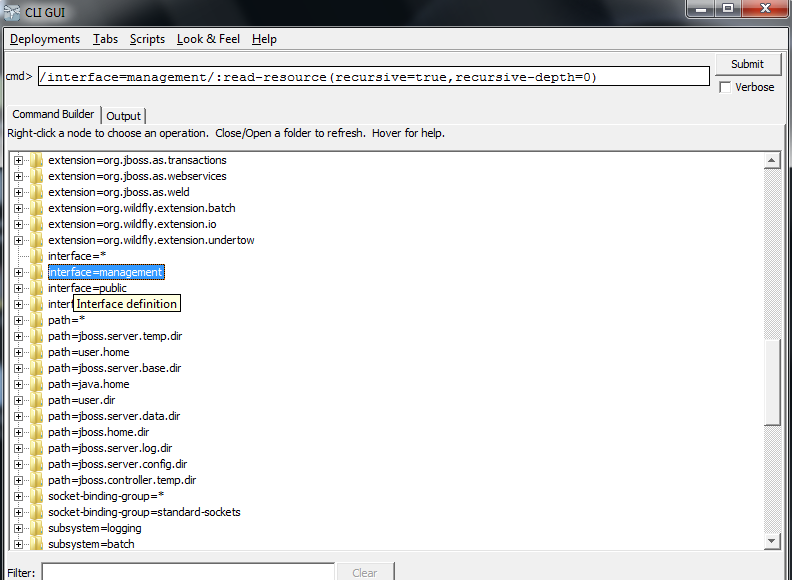
Task: Click folder icon of path=jboss.server.log.dir
Action: click(x=36, y=448)
